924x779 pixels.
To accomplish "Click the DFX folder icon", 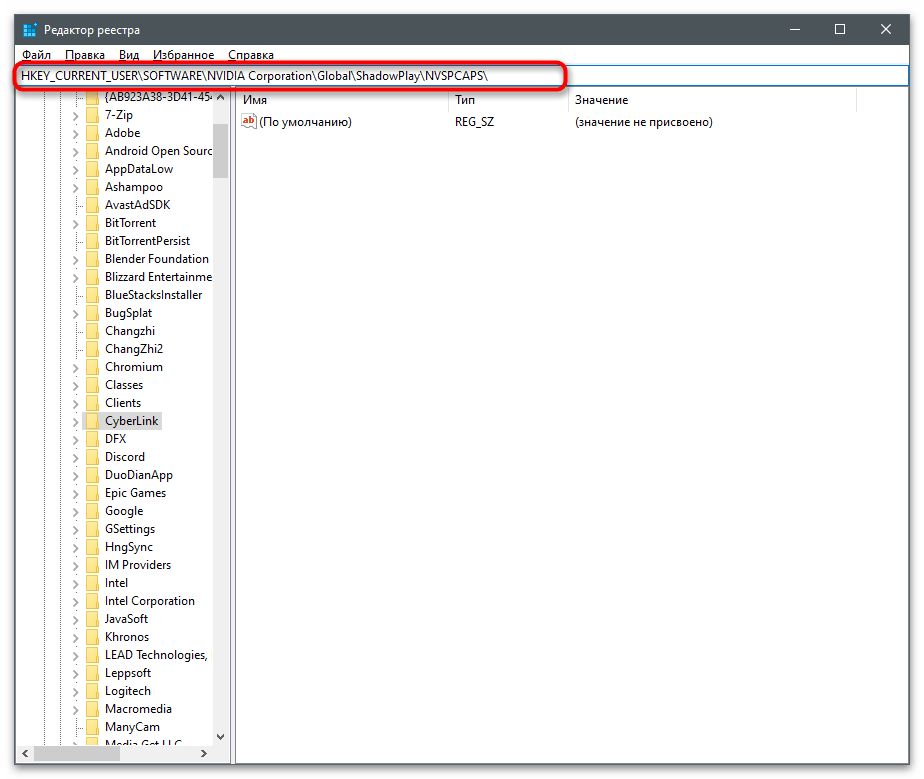I will point(93,439).
